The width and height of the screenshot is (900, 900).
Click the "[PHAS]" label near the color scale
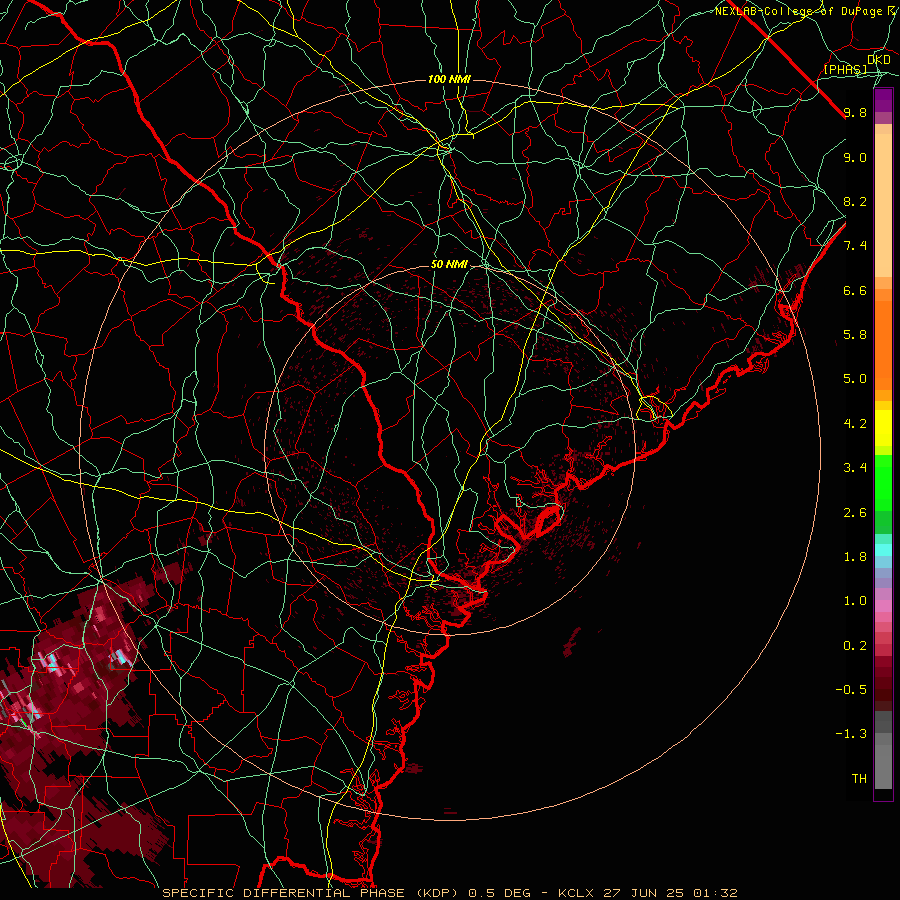(x=845, y=69)
